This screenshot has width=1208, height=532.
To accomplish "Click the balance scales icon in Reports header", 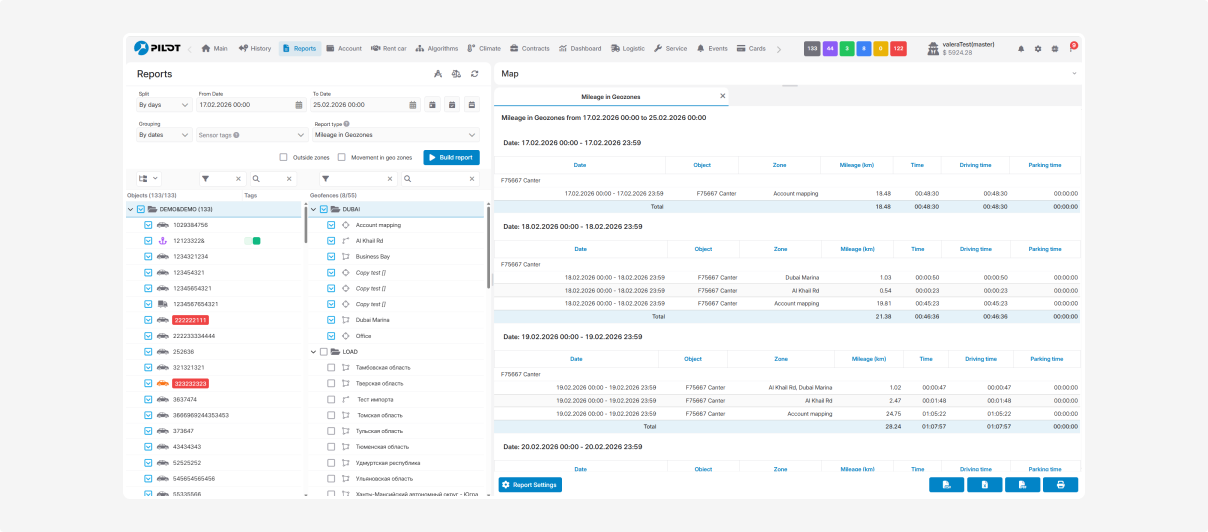I will click(x=456, y=73).
